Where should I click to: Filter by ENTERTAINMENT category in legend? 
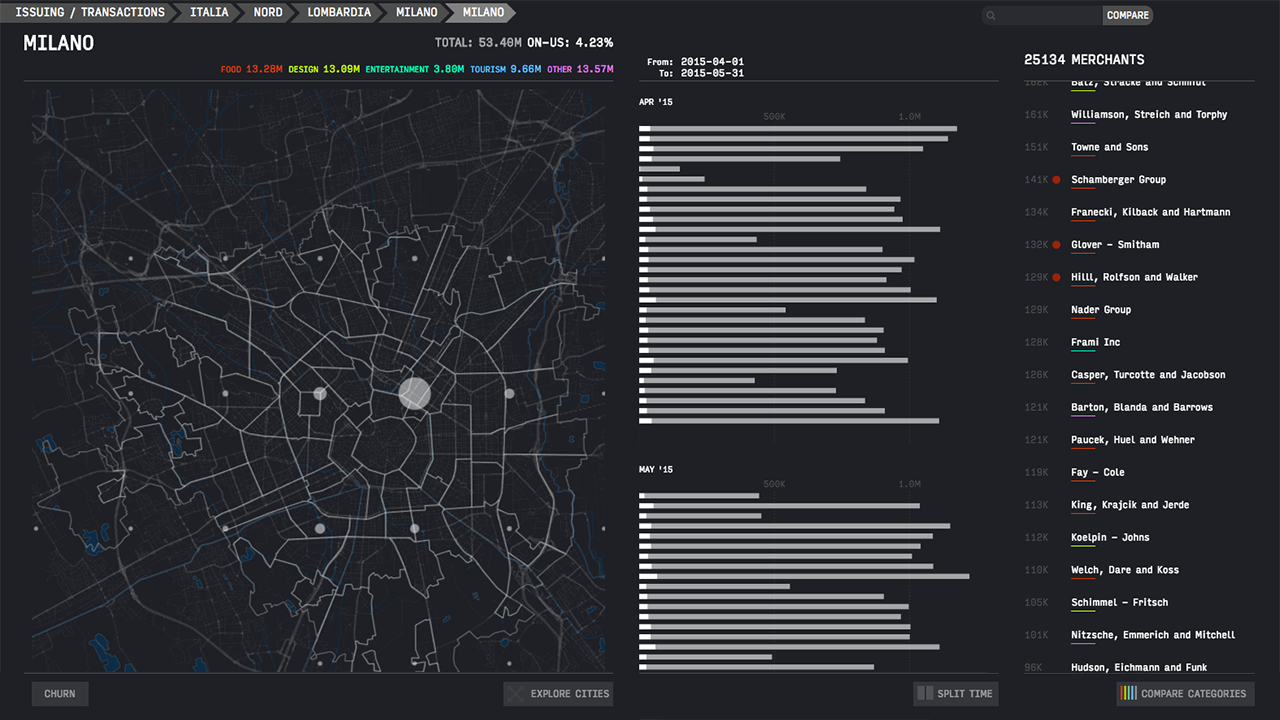[415, 69]
